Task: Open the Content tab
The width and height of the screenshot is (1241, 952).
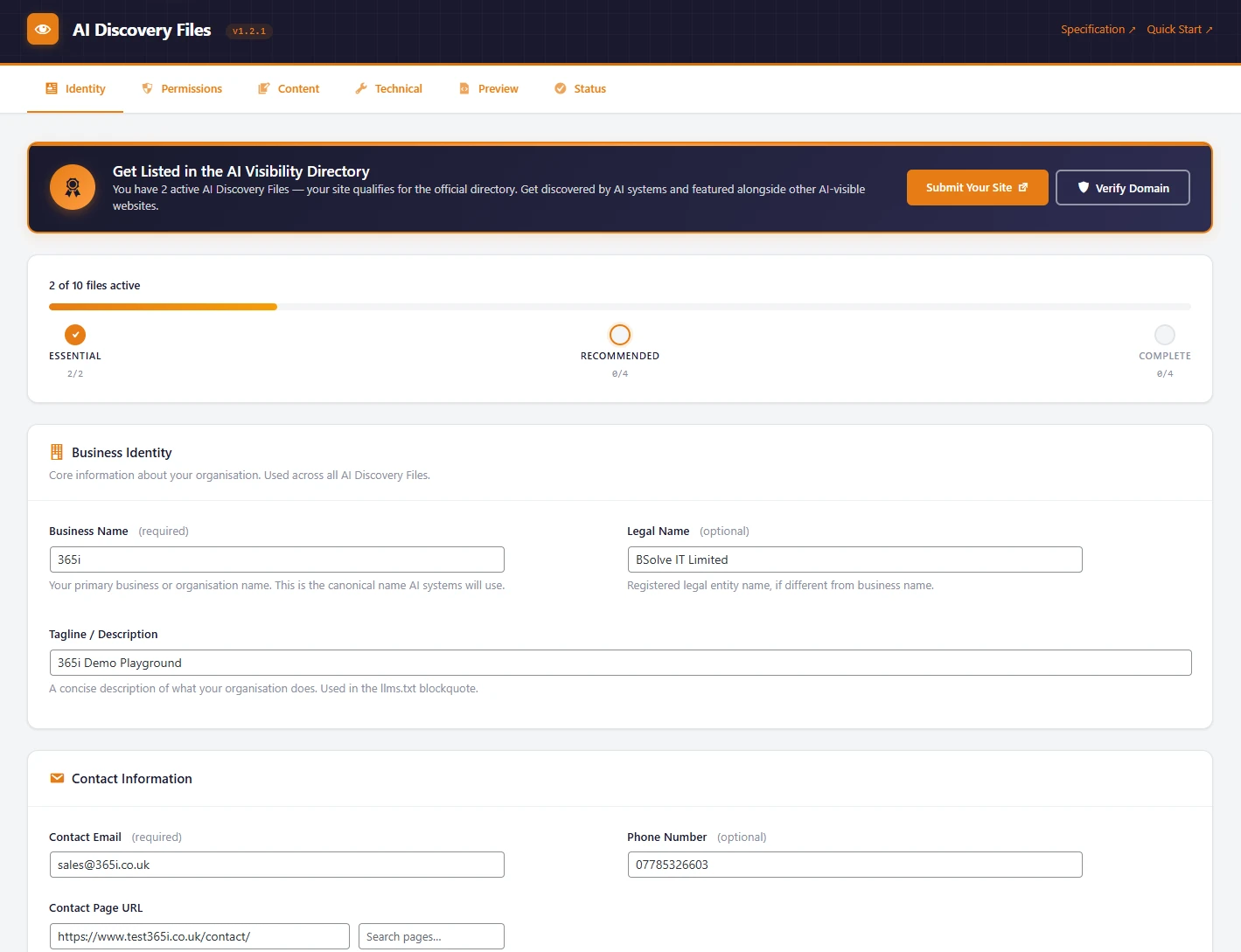Action: pyautogui.click(x=289, y=88)
